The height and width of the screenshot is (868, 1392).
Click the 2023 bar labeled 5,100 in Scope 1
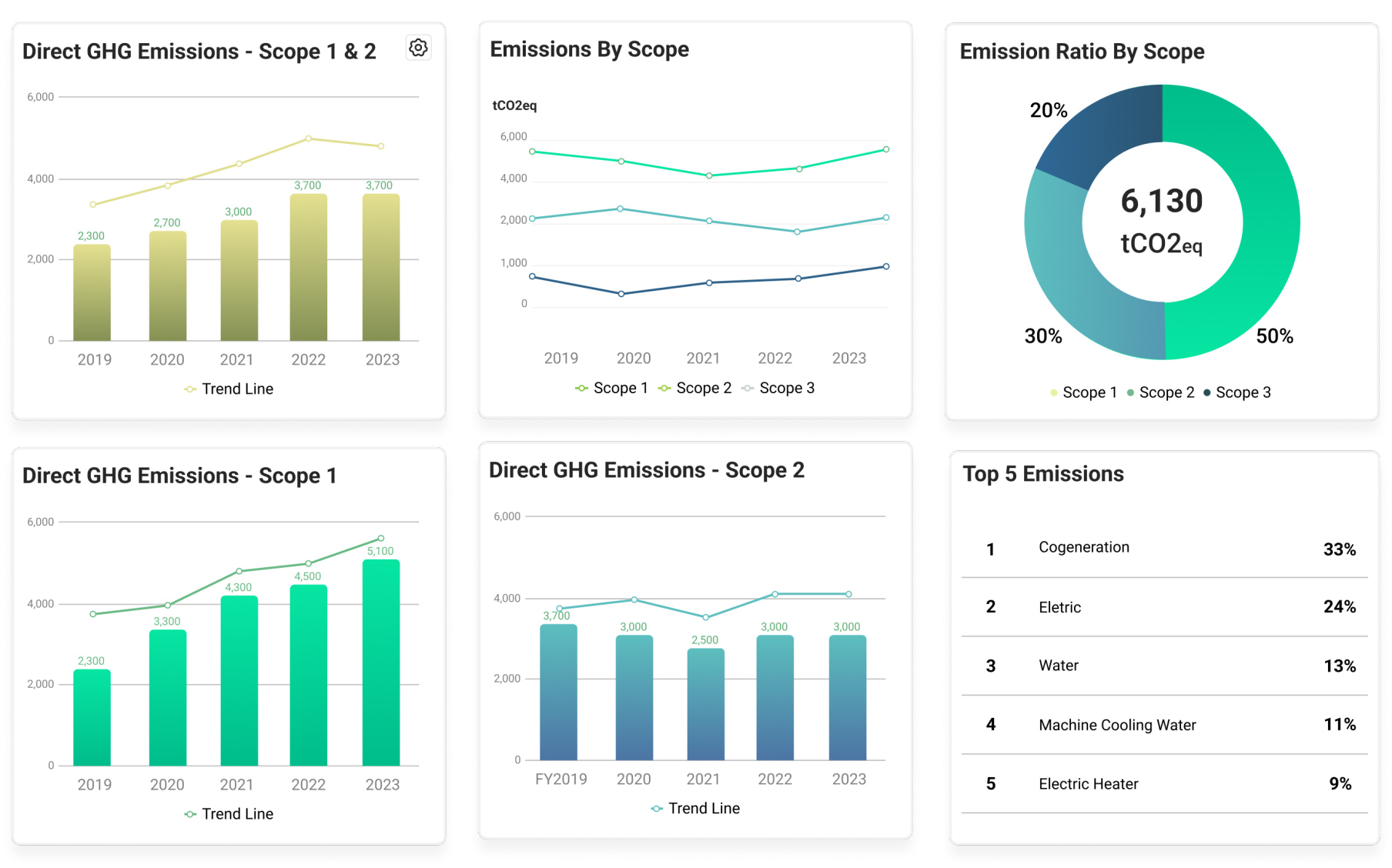pyautogui.click(x=381, y=662)
